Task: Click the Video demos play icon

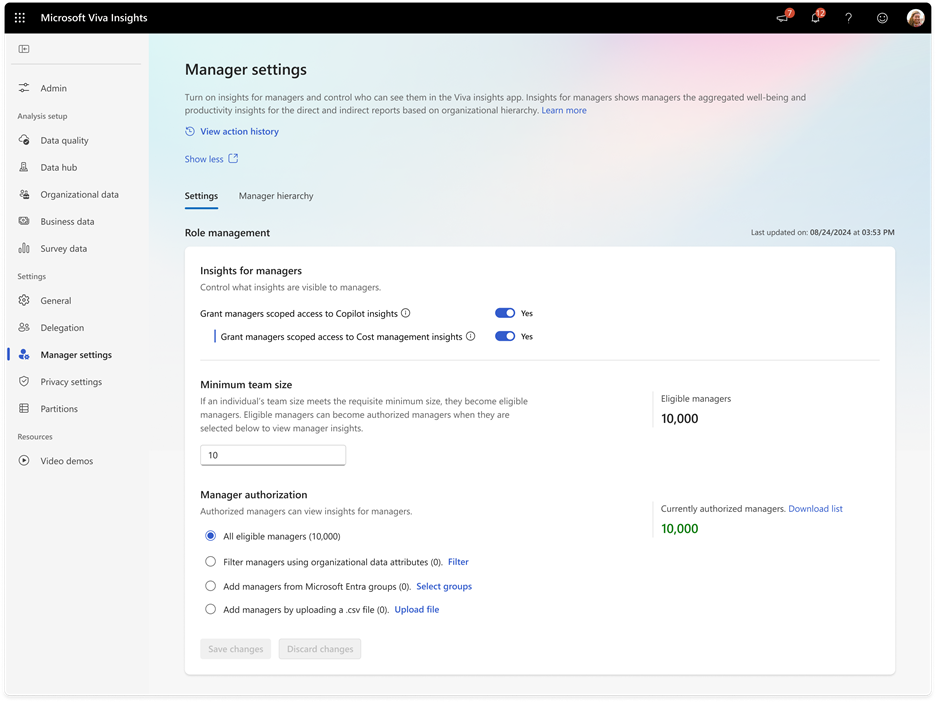Action: [x=24, y=460]
